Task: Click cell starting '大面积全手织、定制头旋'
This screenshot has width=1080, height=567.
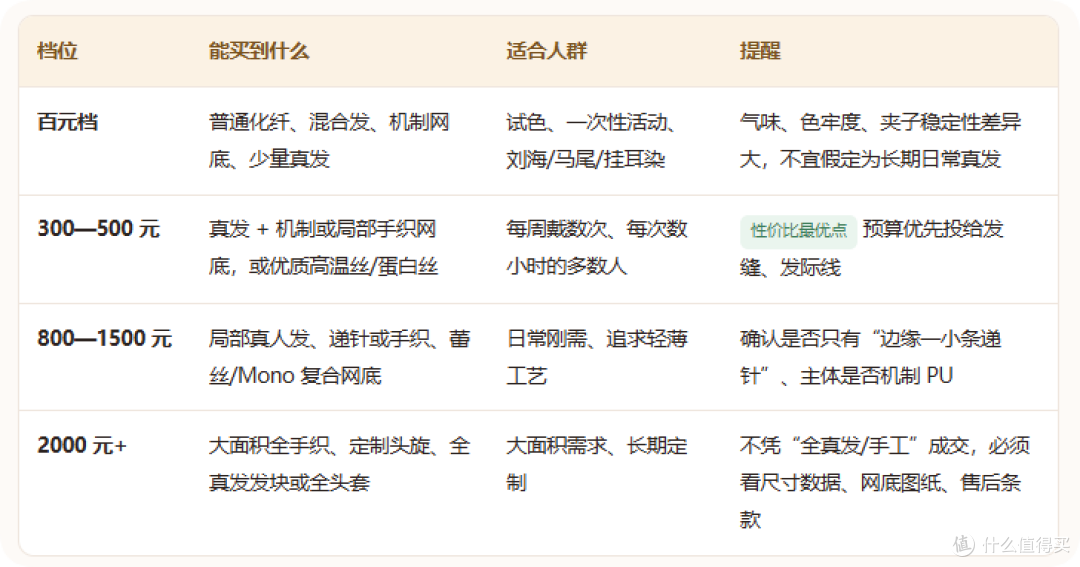Action: [340, 464]
